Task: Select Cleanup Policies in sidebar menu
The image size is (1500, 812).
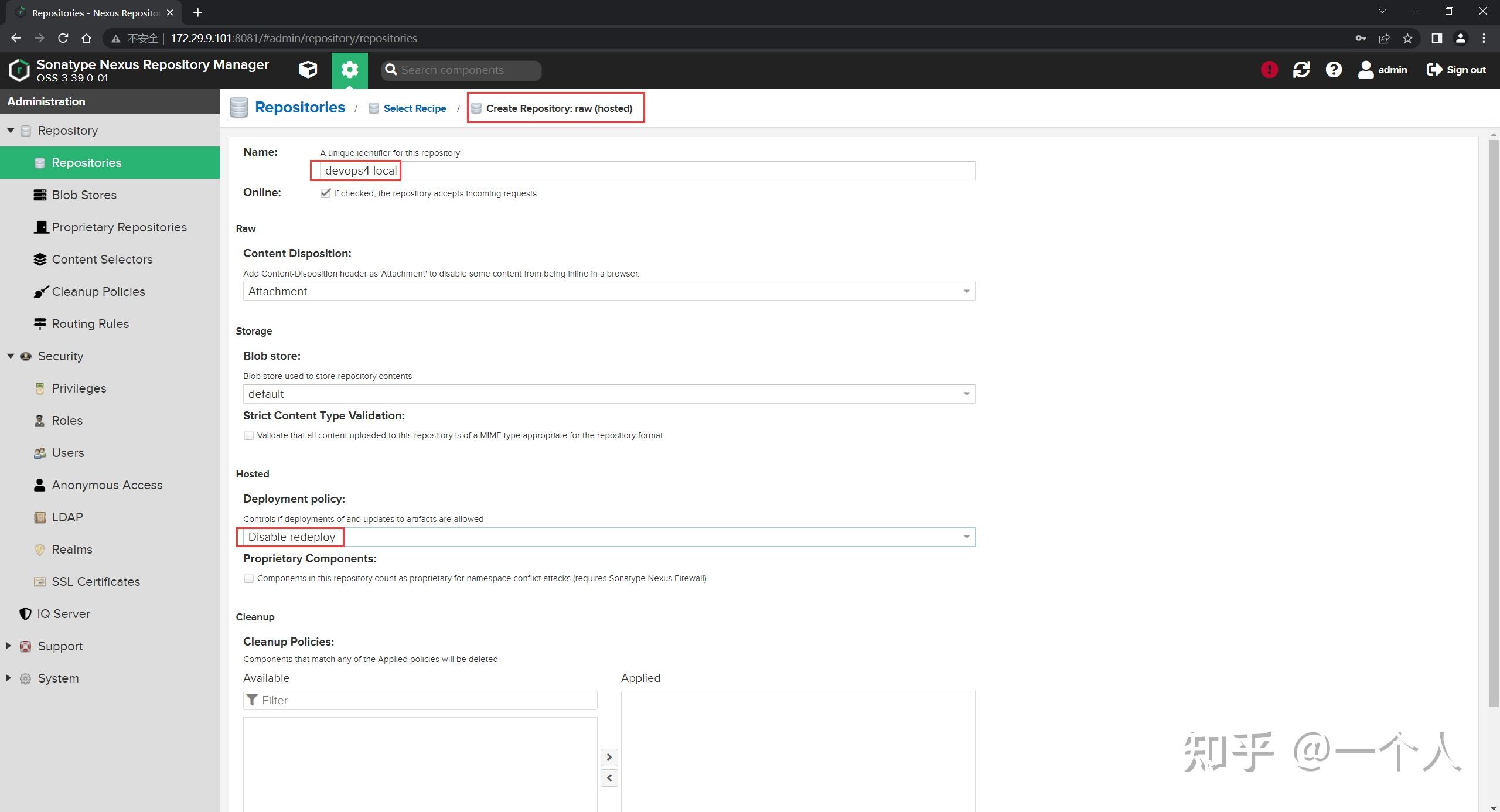Action: click(x=98, y=291)
